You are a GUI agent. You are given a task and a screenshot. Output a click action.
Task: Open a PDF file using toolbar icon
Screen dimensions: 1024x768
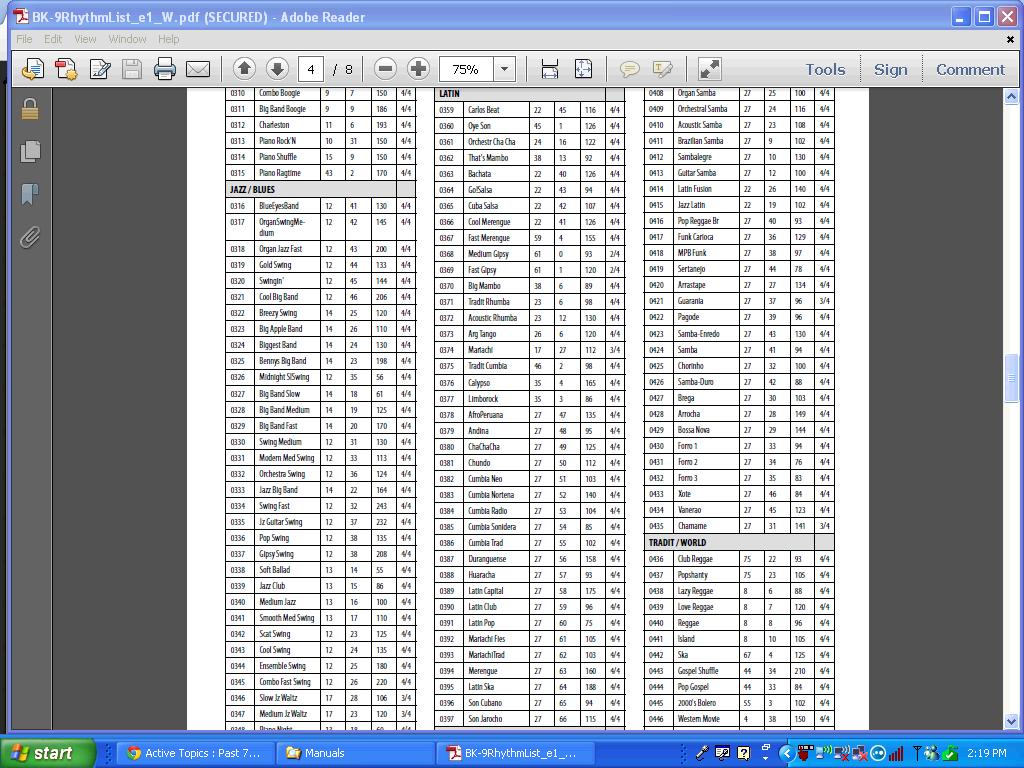coord(33,69)
